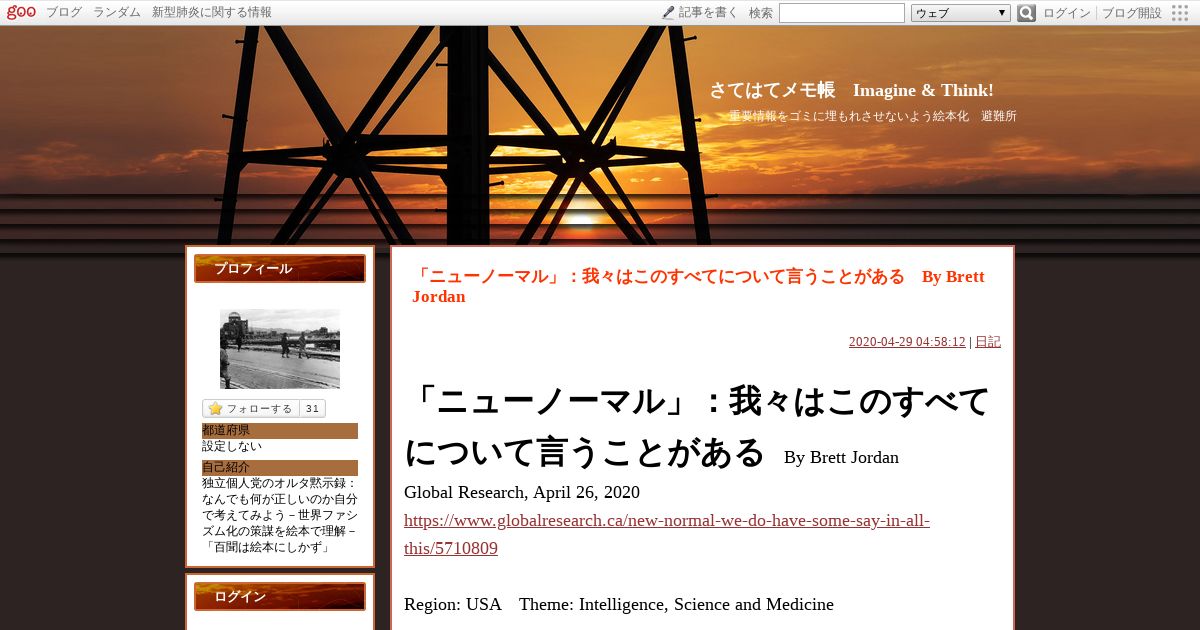Click 設定しない text in profile

(232, 447)
